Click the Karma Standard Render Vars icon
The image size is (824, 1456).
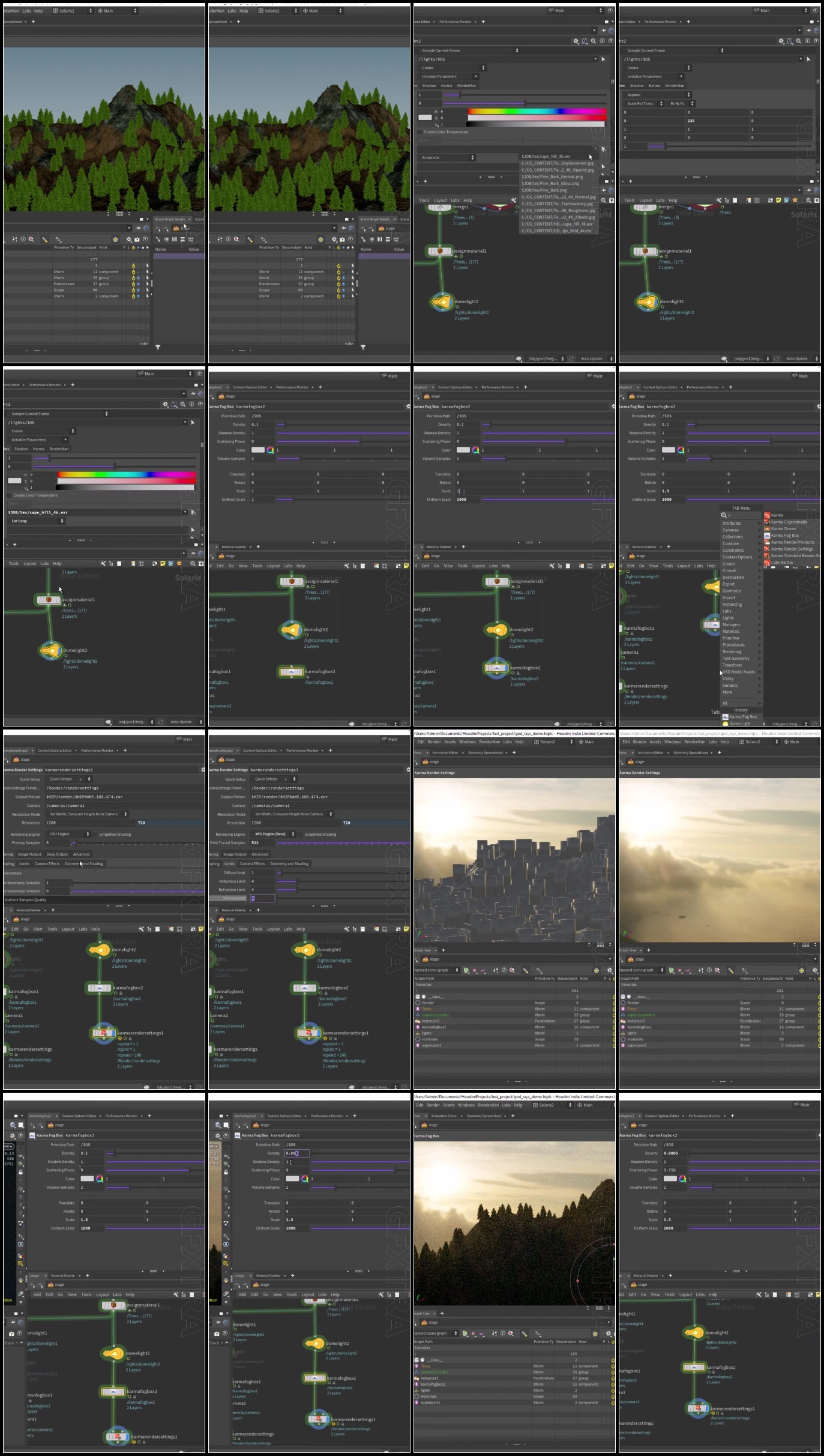[766, 555]
